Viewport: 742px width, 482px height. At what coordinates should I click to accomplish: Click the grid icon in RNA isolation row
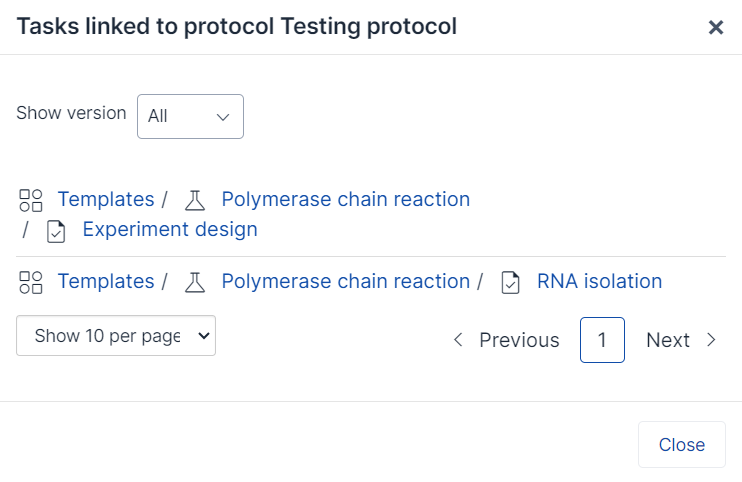[x=31, y=282]
